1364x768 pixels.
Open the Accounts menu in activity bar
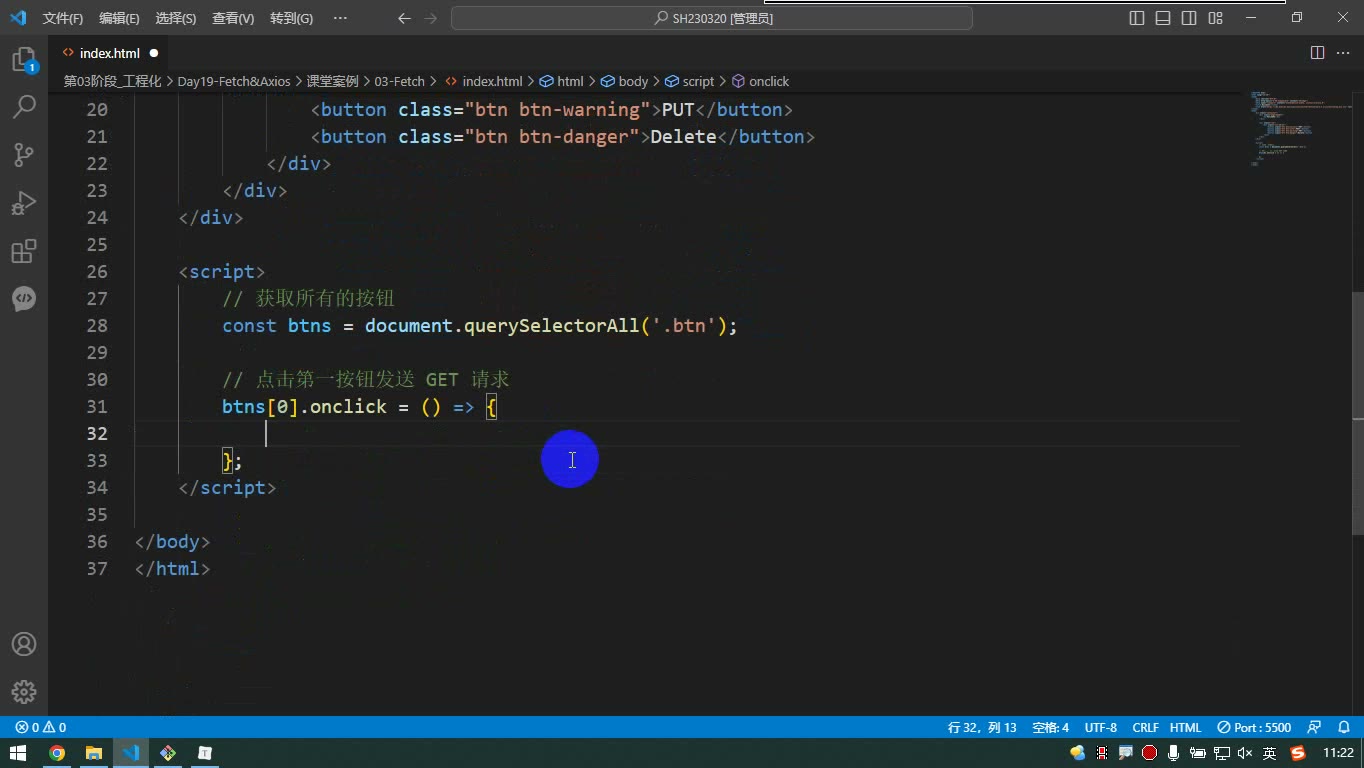(x=24, y=644)
